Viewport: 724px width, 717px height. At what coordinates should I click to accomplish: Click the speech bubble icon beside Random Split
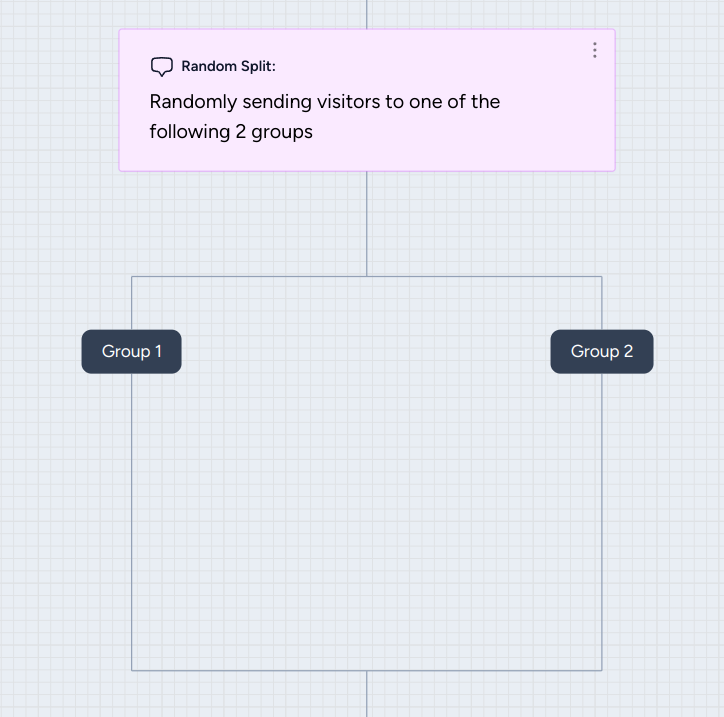tap(162, 66)
